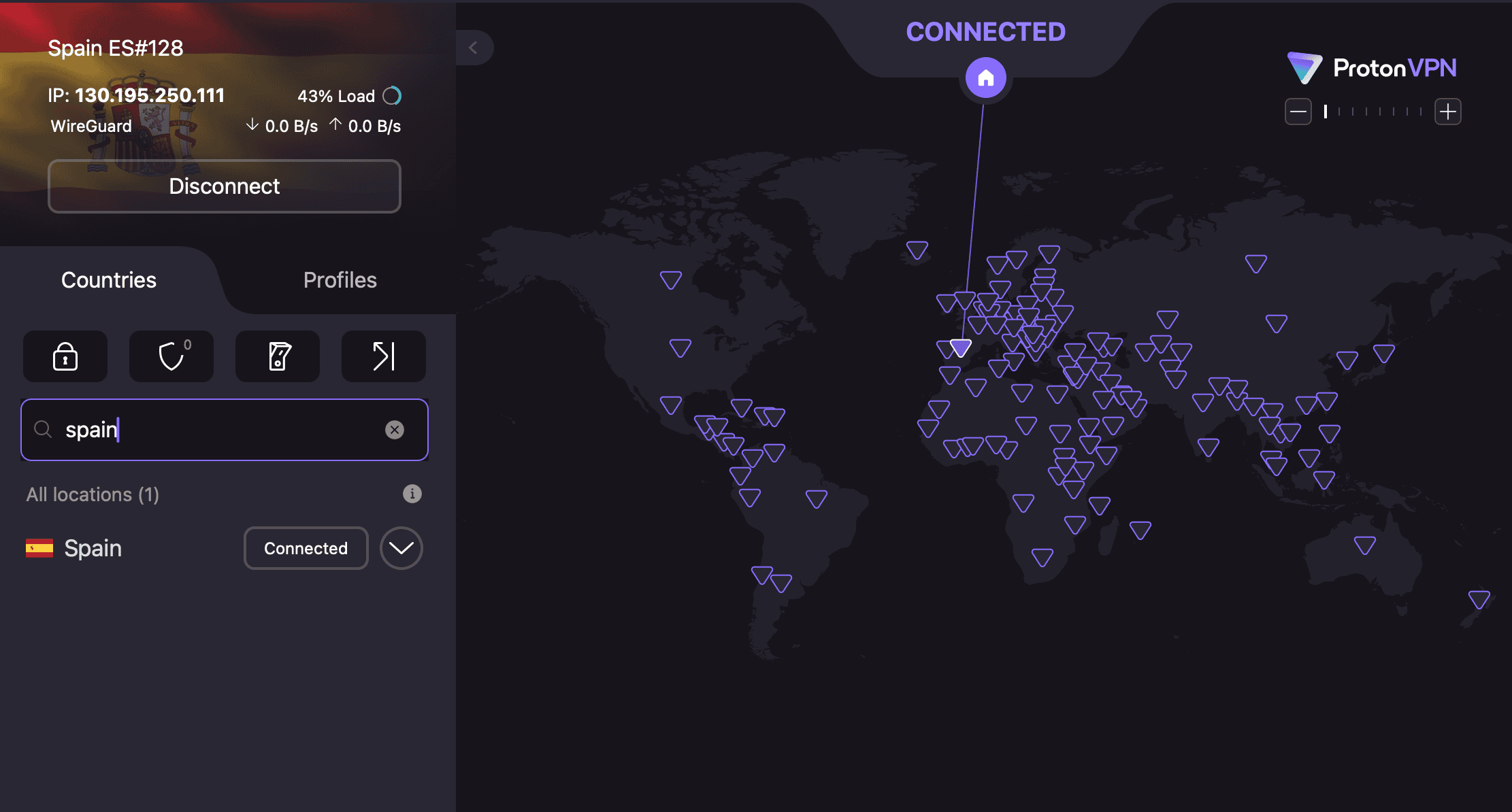
Task: Open the Port Forwarding arrow icon
Action: click(384, 356)
